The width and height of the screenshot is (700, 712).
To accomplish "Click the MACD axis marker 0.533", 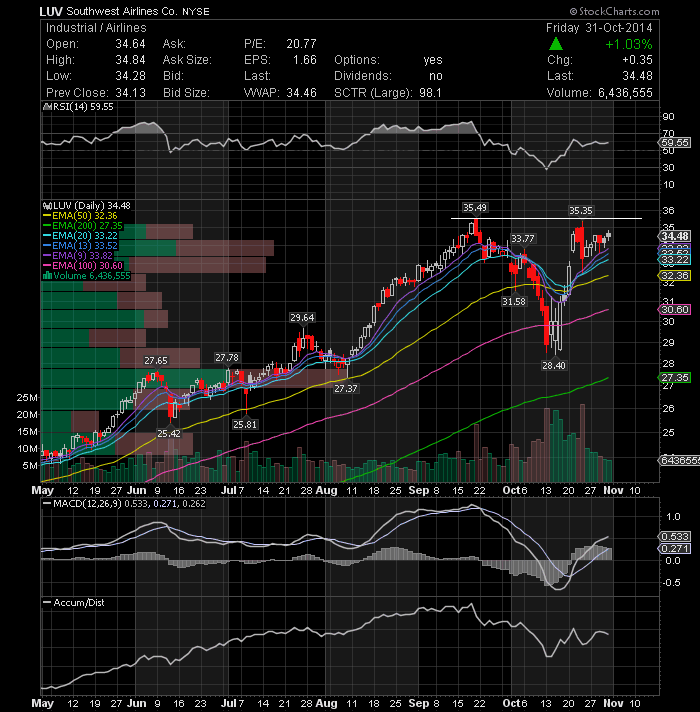I will pyautogui.click(x=675, y=537).
